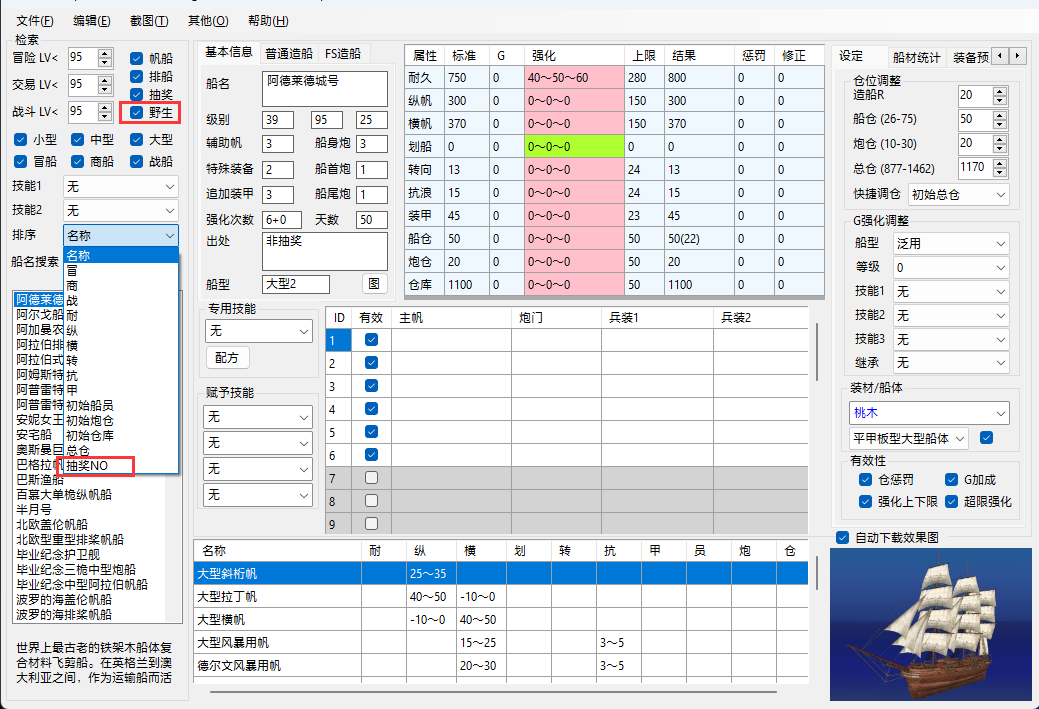Toggle the 自动下载效果图 checkbox

842,537
